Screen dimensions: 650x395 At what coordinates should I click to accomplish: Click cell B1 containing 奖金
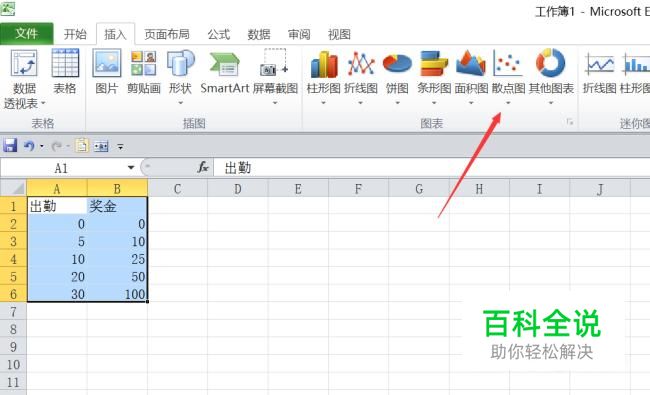pos(117,206)
